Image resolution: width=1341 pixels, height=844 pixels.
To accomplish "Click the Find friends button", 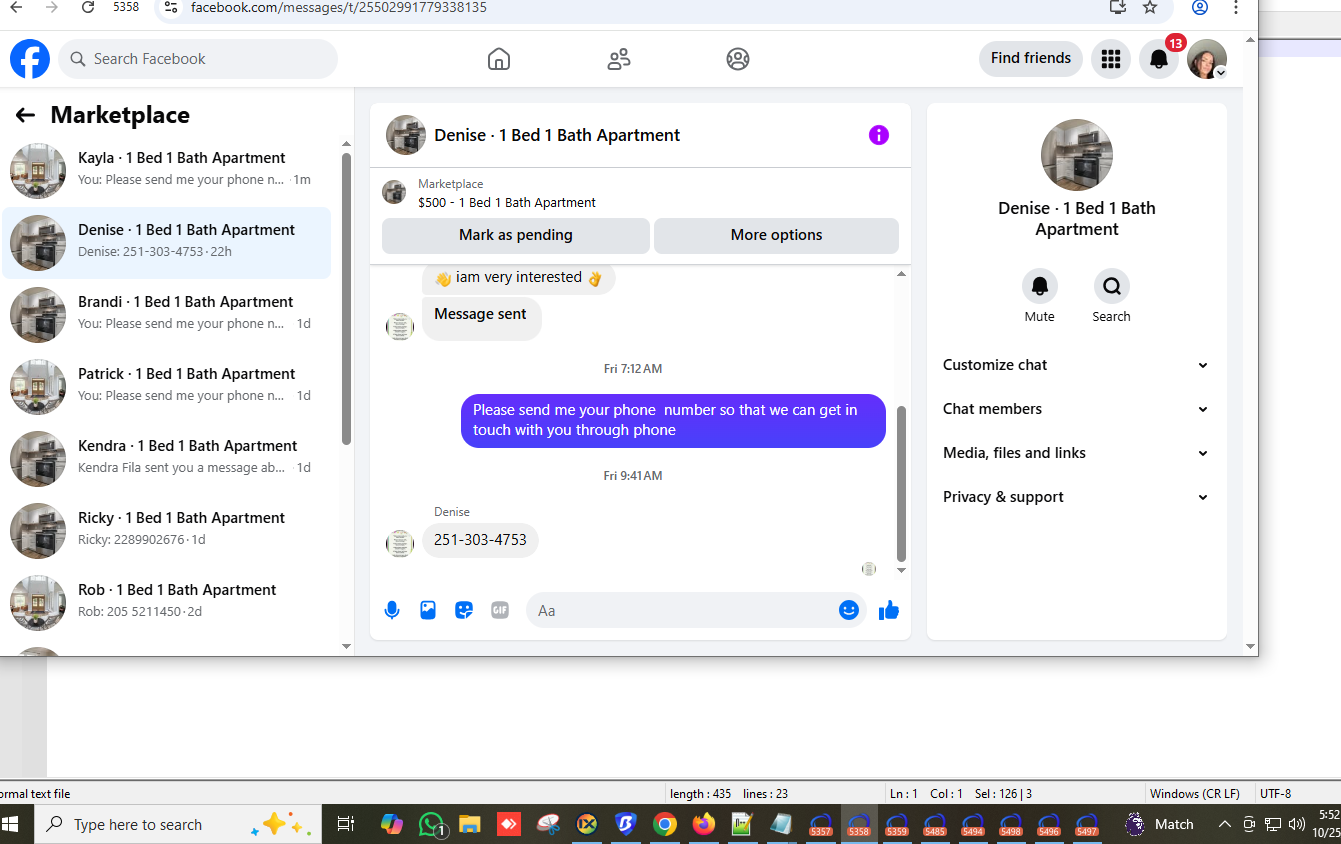I will (1031, 59).
